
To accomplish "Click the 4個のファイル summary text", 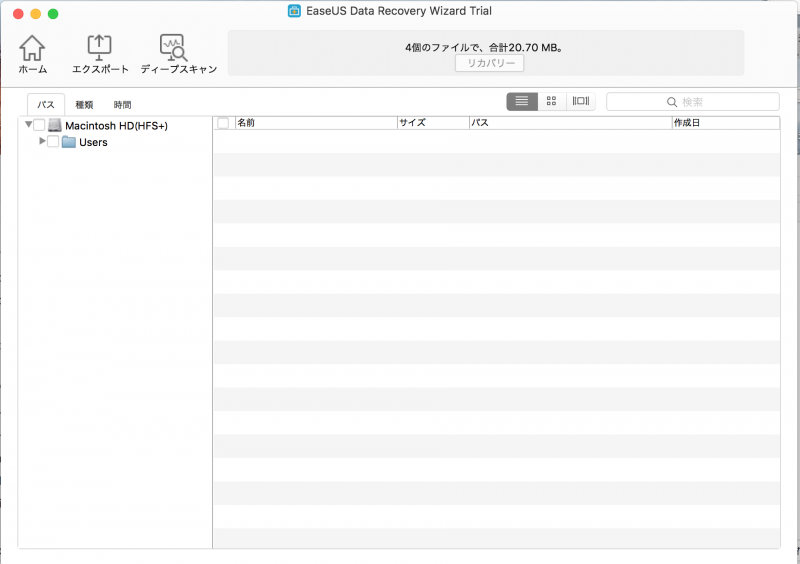I will point(484,47).
